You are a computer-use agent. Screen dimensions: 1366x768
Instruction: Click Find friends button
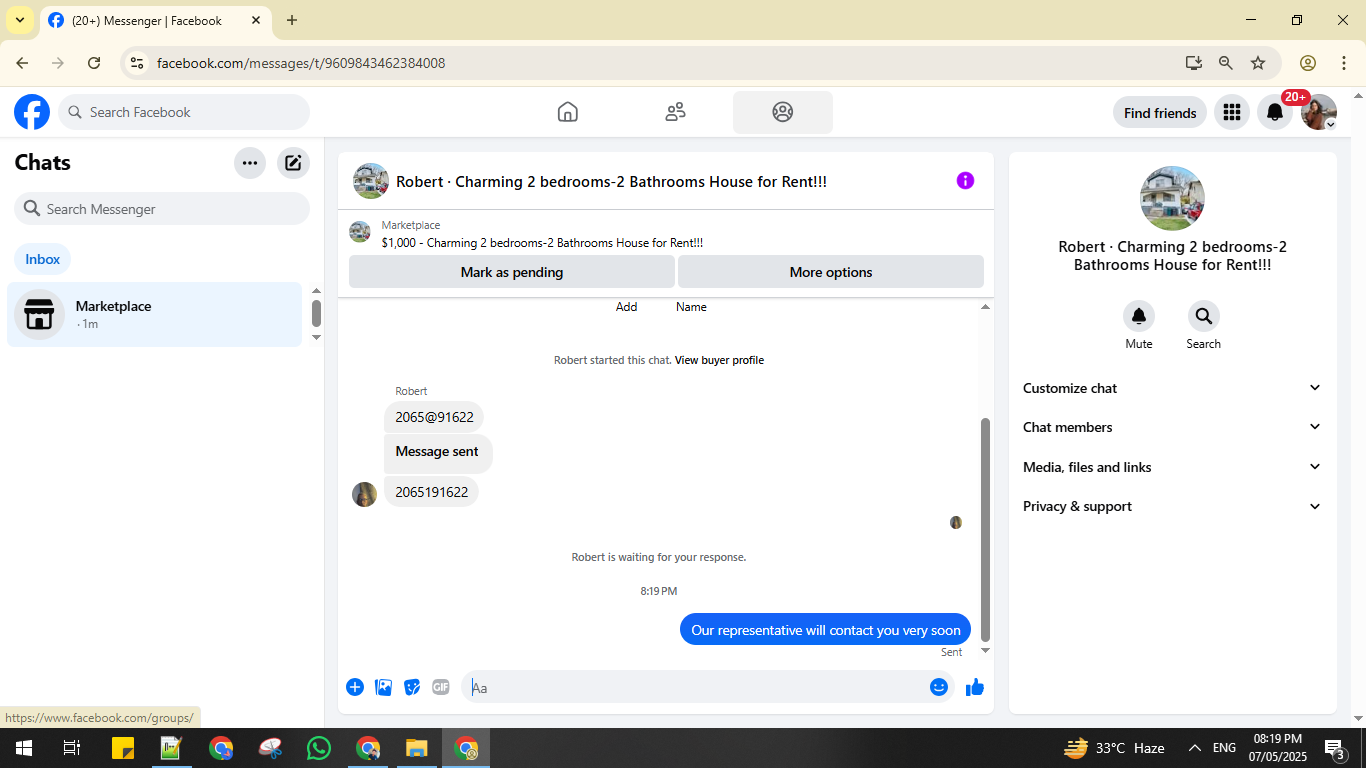1160,113
